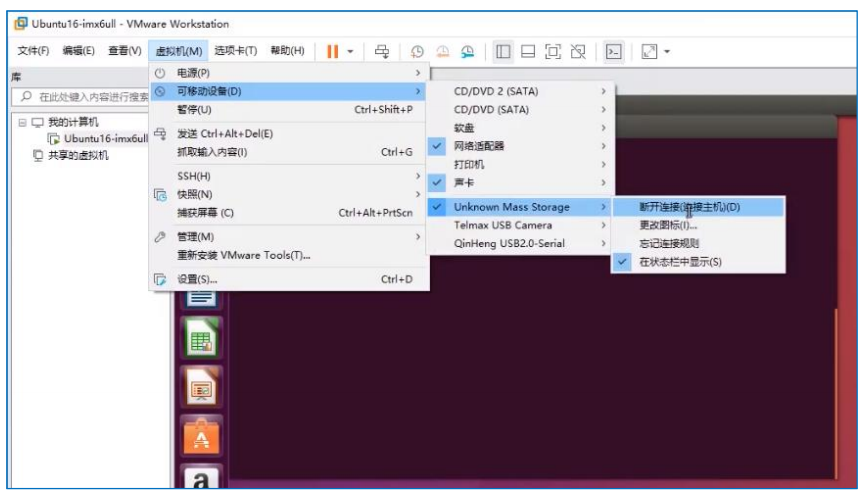Click the 虚拟机(M) menu
The width and height of the screenshot is (863, 491).
(178, 51)
